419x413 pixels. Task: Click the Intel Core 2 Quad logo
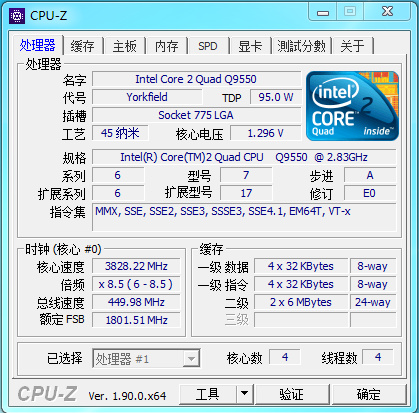coord(352,106)
